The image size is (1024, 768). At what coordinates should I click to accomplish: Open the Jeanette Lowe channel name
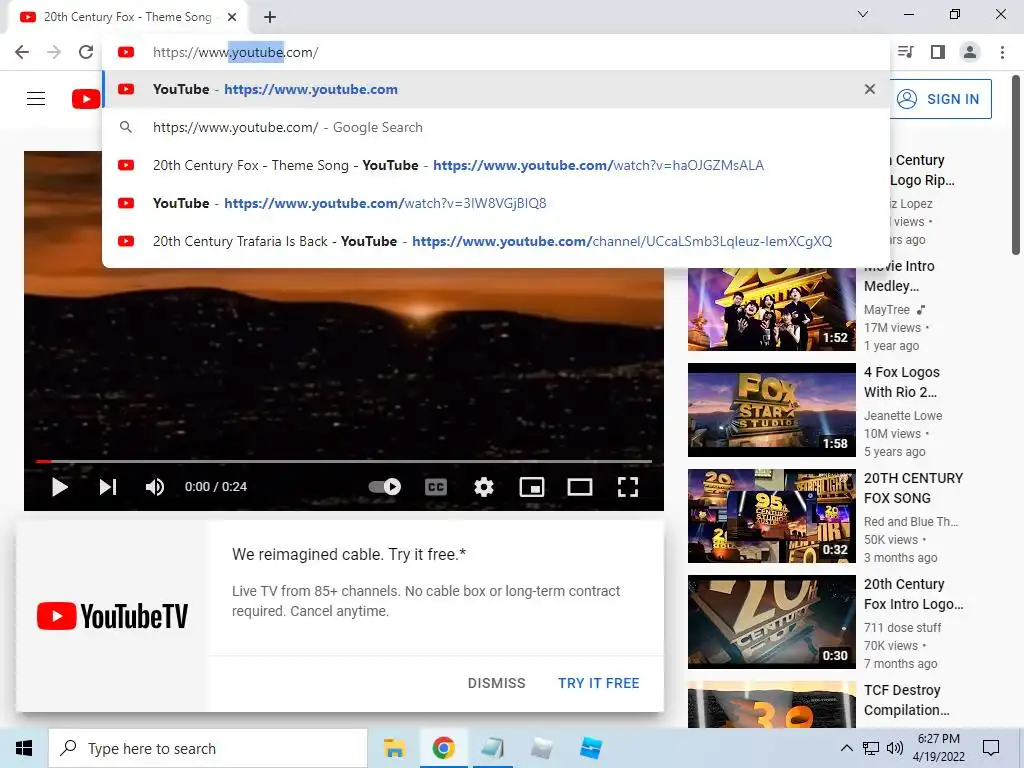[x=903, y=415]
